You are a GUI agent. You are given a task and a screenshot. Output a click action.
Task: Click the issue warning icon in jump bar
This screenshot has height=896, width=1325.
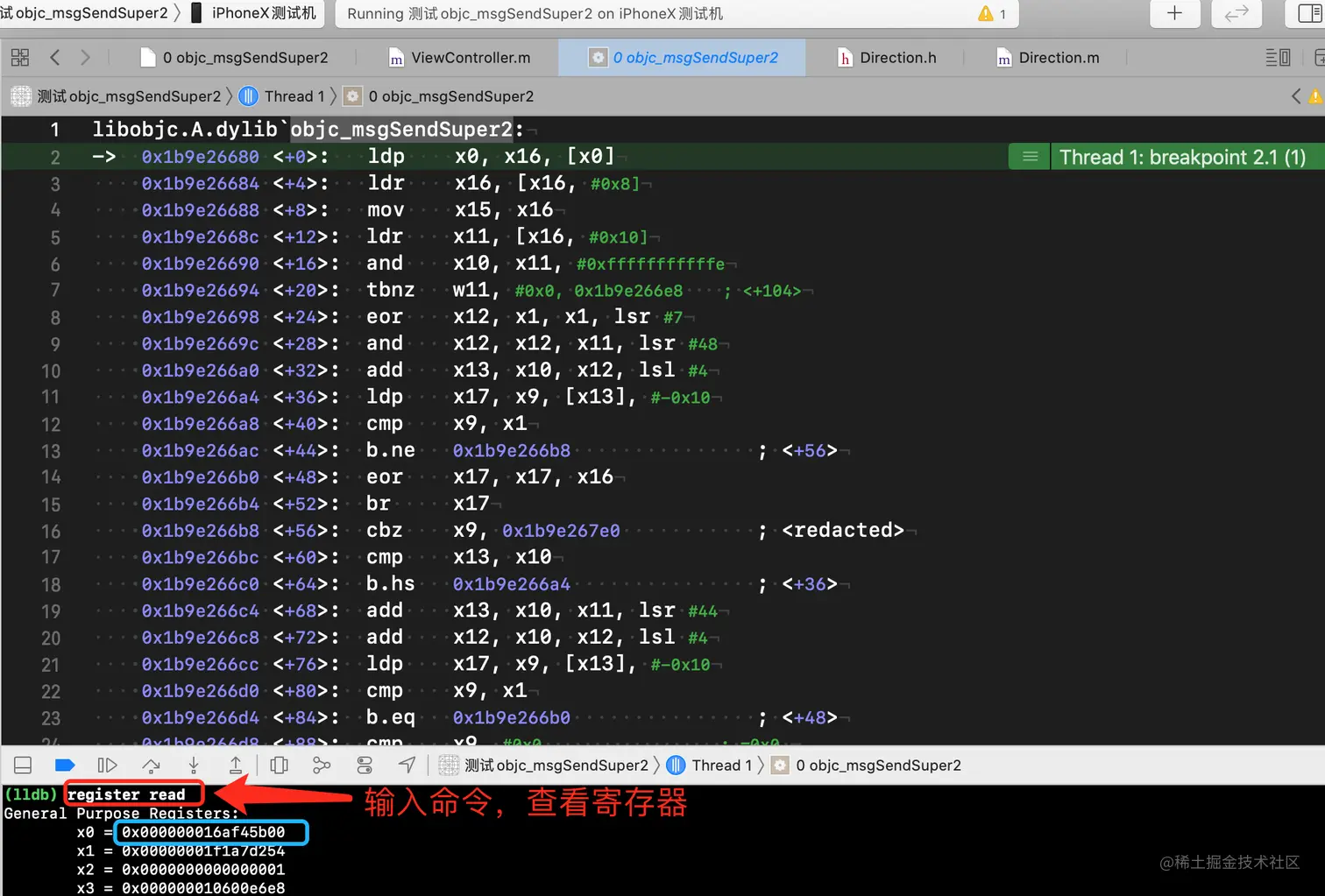[1316, 96]
